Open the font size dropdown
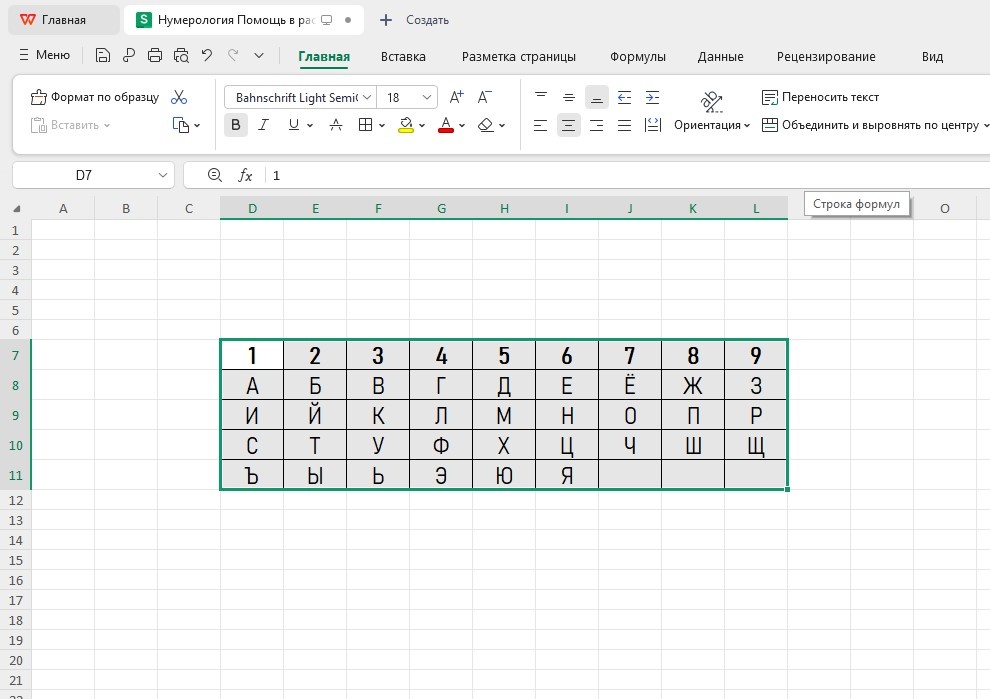This screenshot has width=990, height=699. [427, 97]
